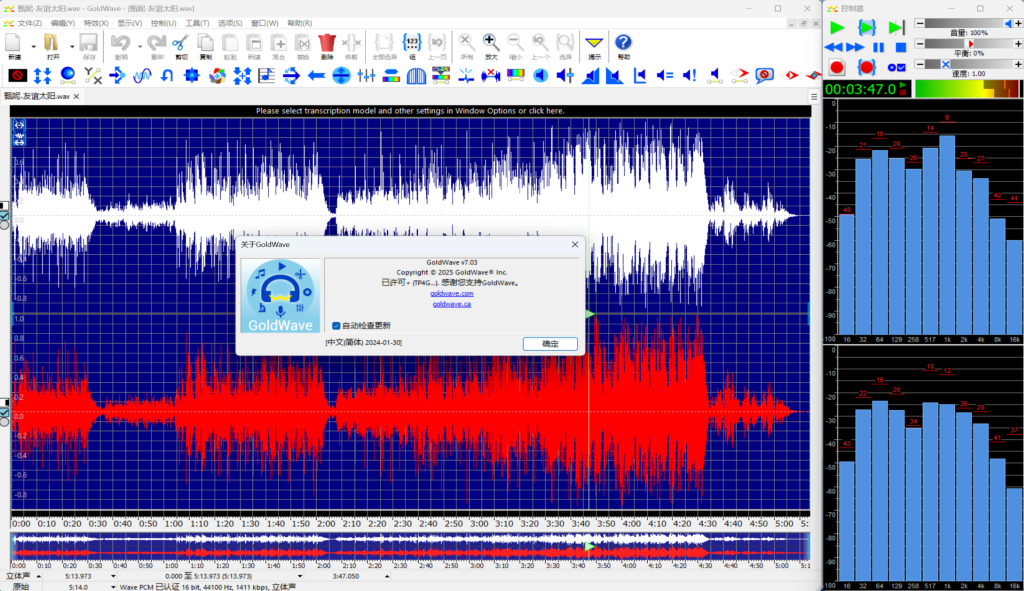This screenshot has height=591, width=1024.
Task: Start recording with red Record button
Action: point(837,67)
